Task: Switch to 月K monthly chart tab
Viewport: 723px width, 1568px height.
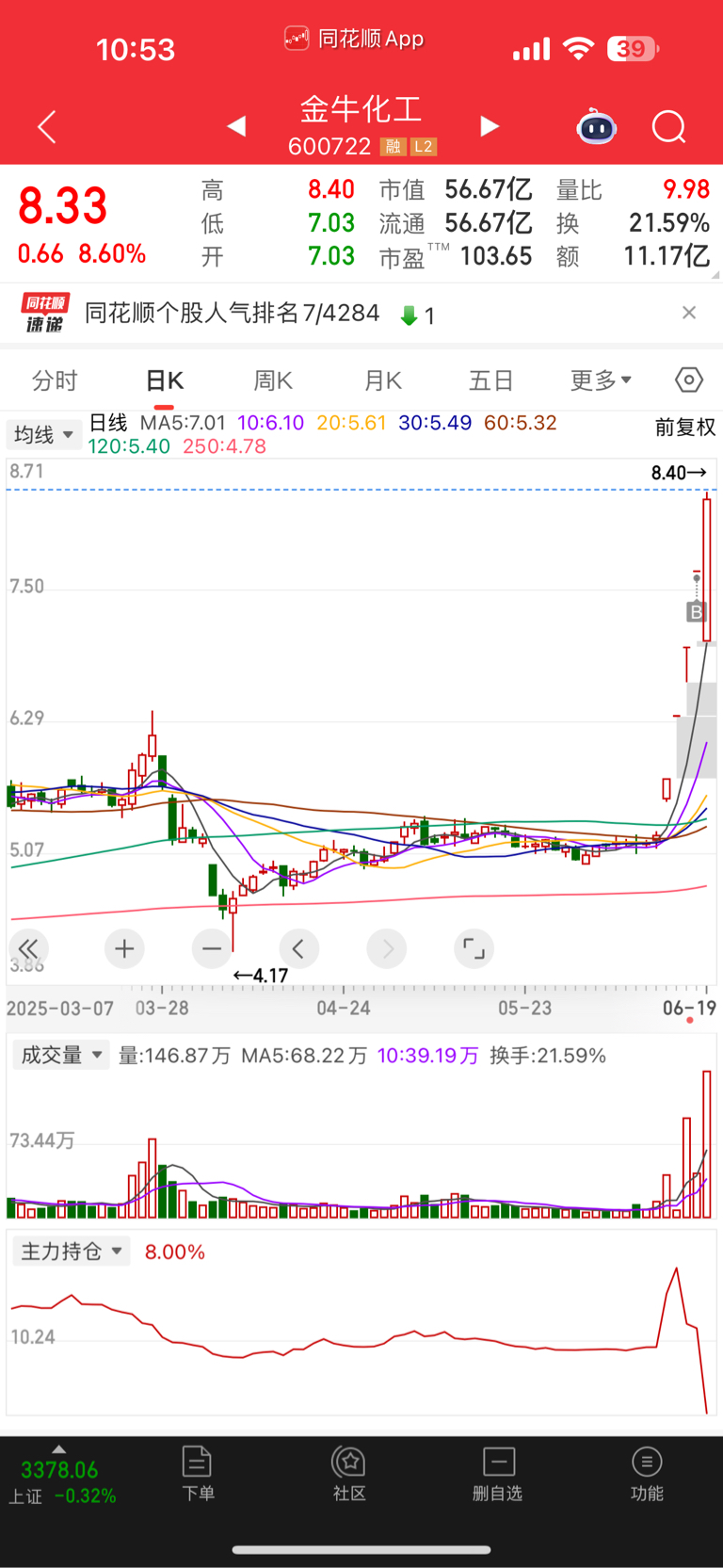Action: [383, 380]
